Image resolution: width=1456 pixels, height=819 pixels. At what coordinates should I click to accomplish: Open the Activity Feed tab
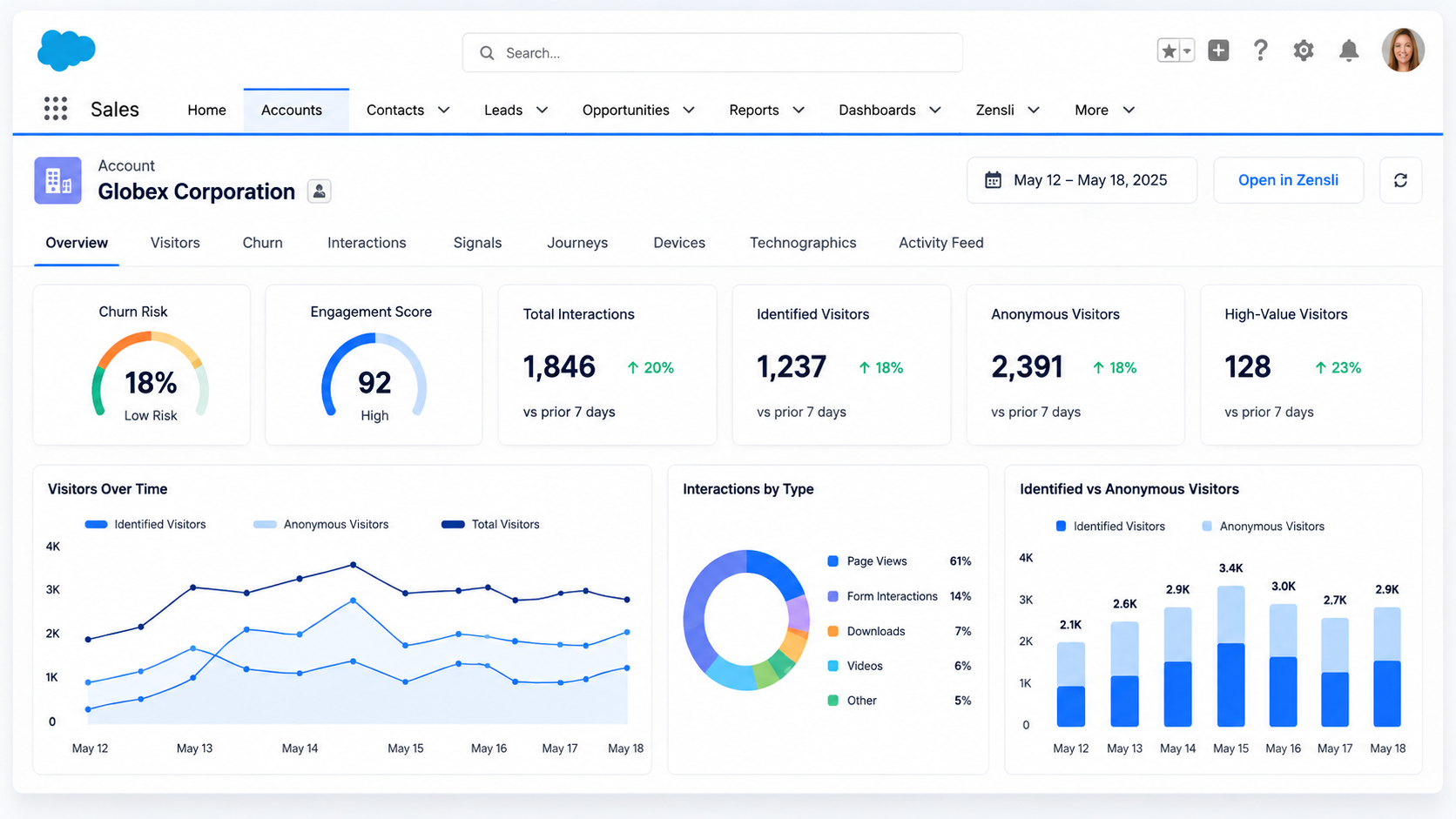(x=941, y=243)
